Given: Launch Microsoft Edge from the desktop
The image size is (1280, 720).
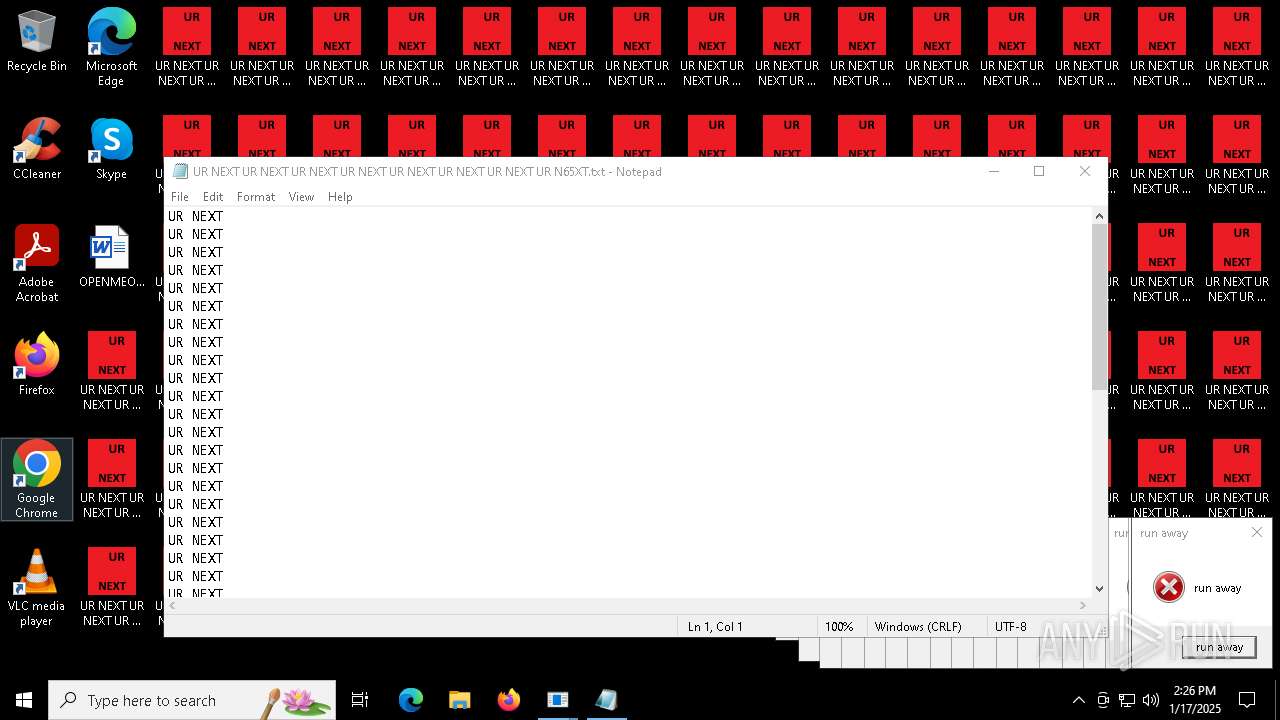Looking at the screenshot, I should [x=111, y=47].
